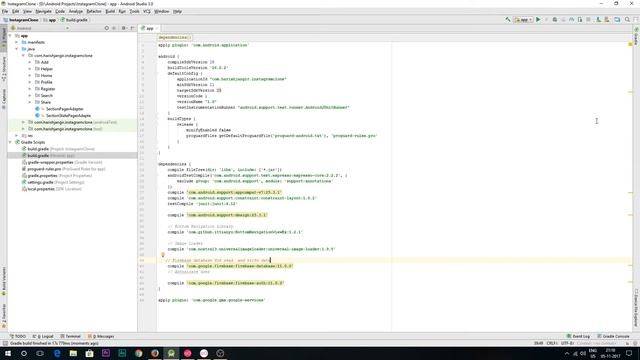The image size is (640, 360).
Task: Open the Messages tool window
Action: click(101, 336)
